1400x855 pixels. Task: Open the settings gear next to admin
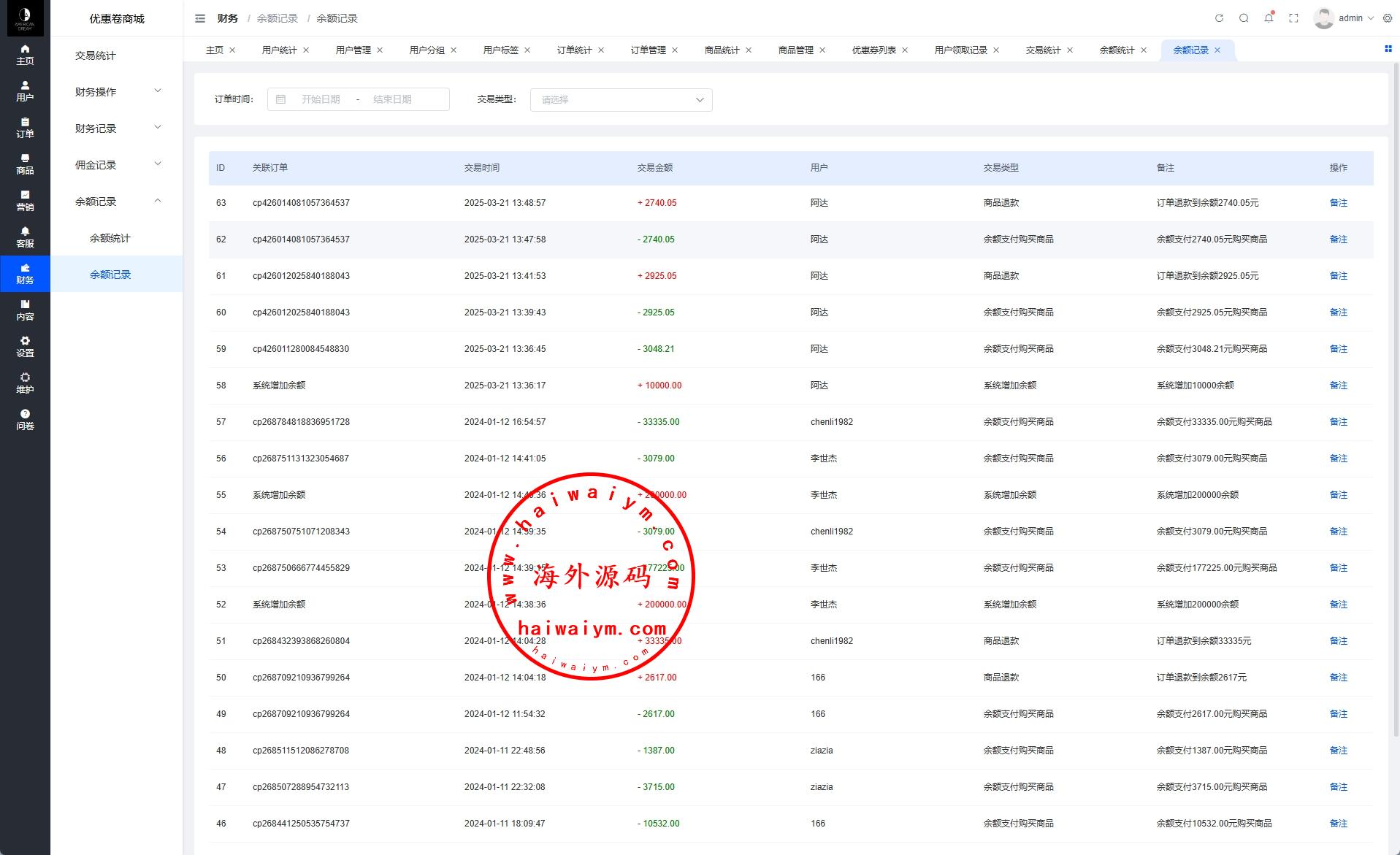tap(1388, 18)
